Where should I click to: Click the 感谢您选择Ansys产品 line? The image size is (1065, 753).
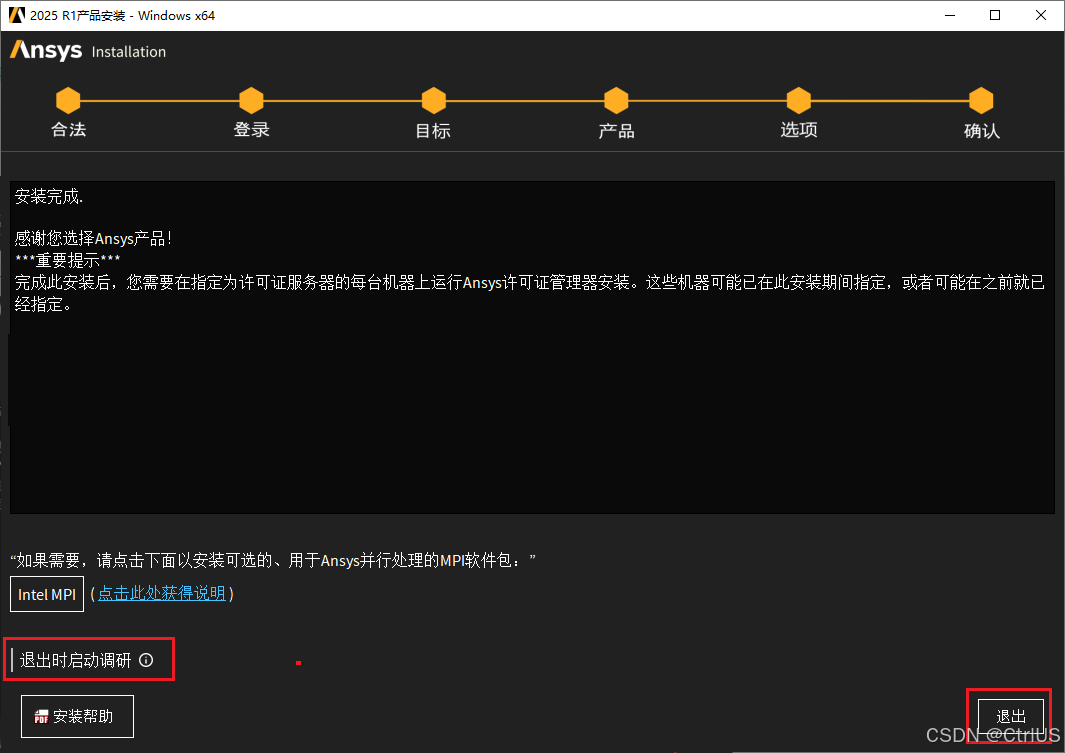click(93, 238)
